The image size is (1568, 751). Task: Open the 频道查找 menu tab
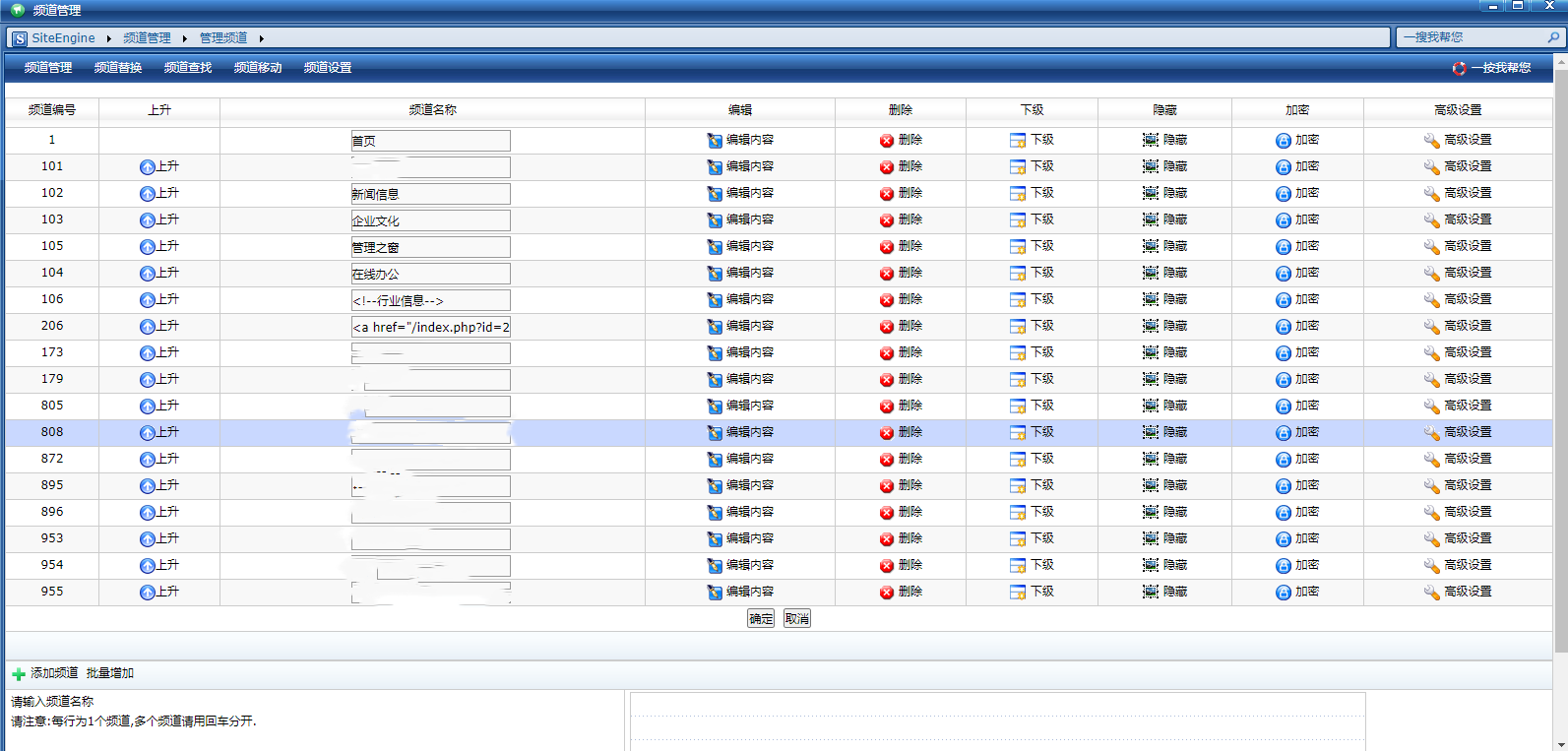point(188,68)
